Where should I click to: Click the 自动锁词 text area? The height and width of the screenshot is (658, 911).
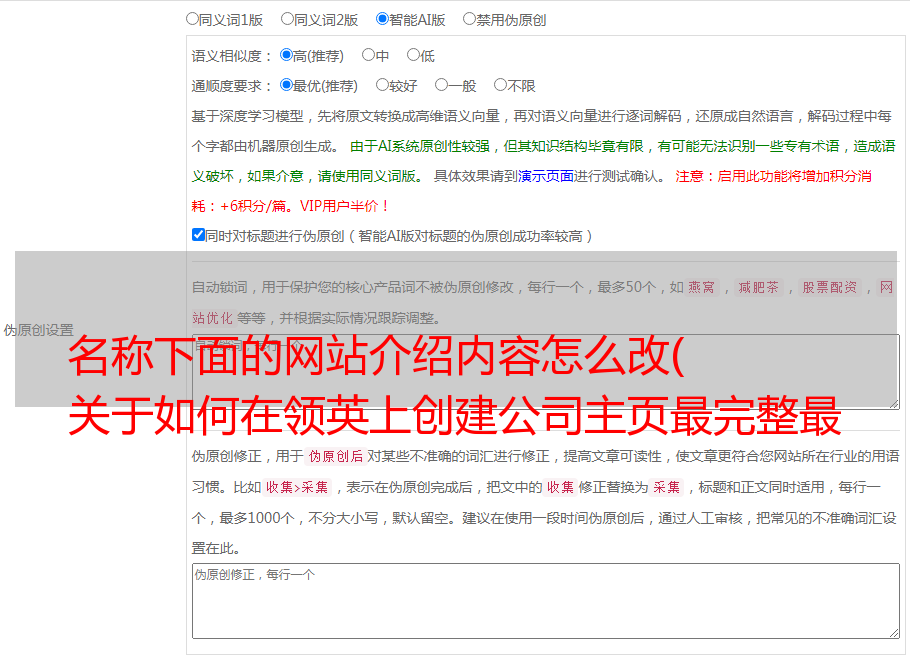click(x=546, y=372)
